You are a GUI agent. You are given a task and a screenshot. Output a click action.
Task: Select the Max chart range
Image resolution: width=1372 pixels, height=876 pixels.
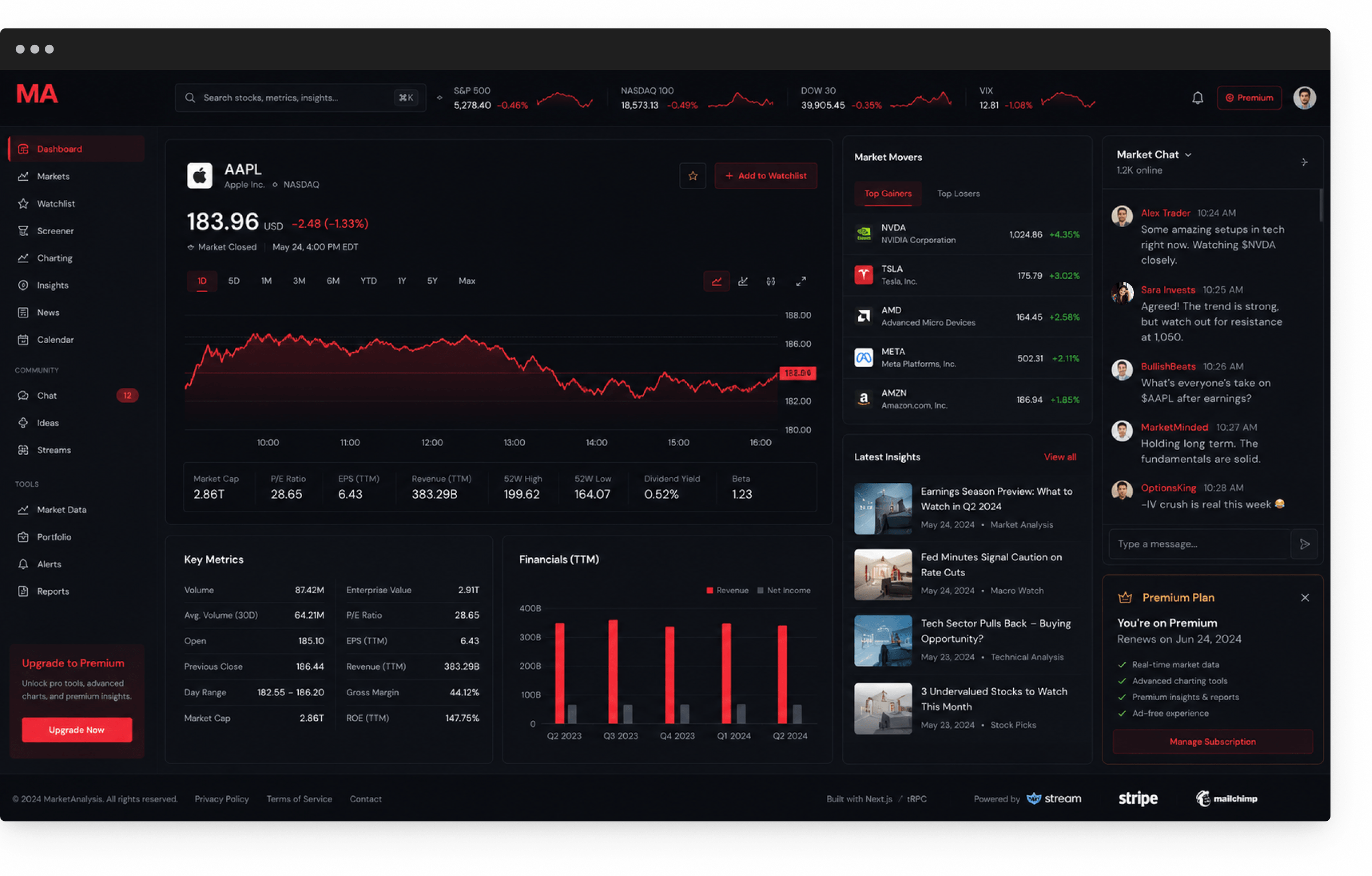[466, 281]
